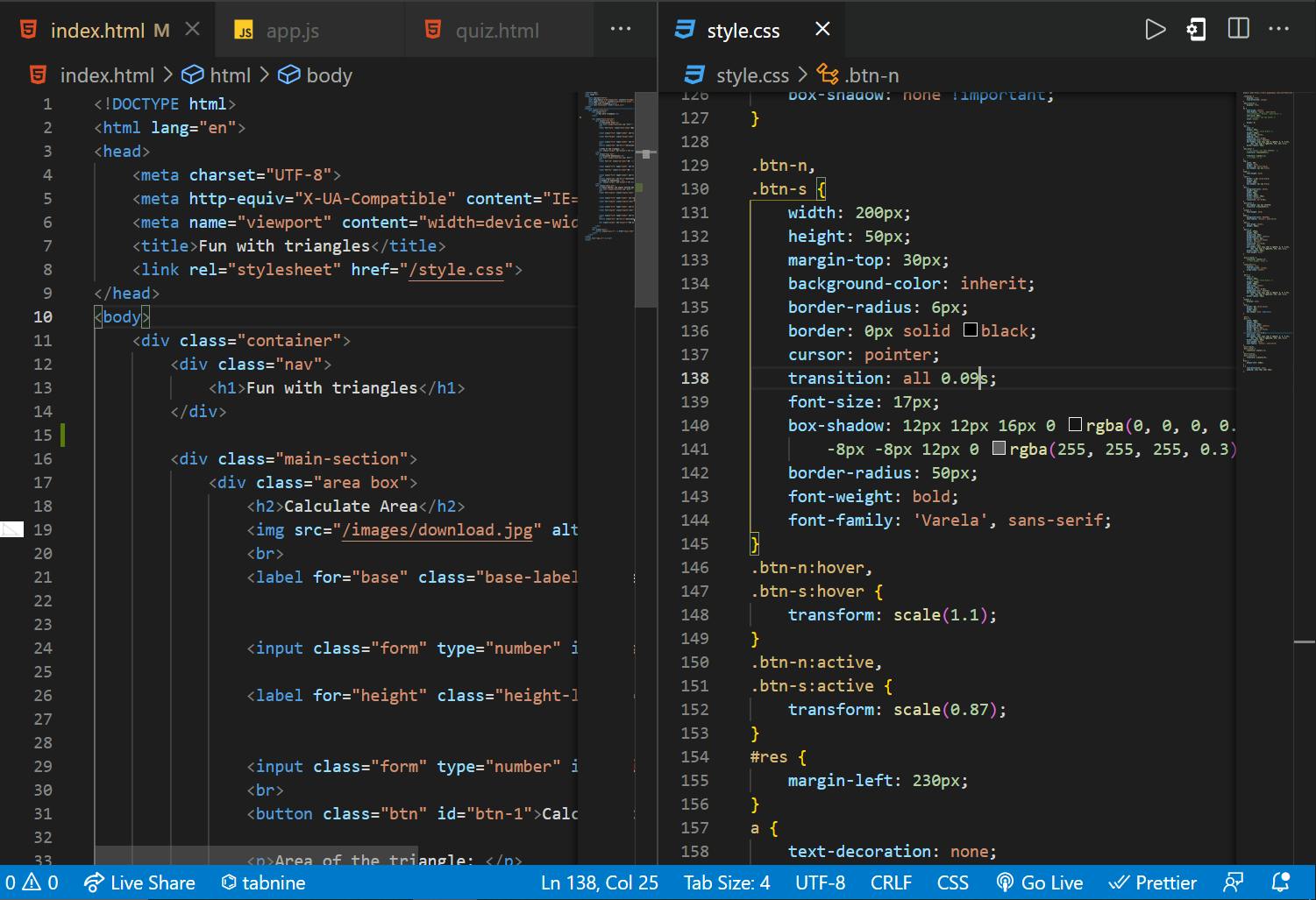The image size is (1316, 900).
Task: Open the quiz.html tab
Action: click(x=497, y=31)
